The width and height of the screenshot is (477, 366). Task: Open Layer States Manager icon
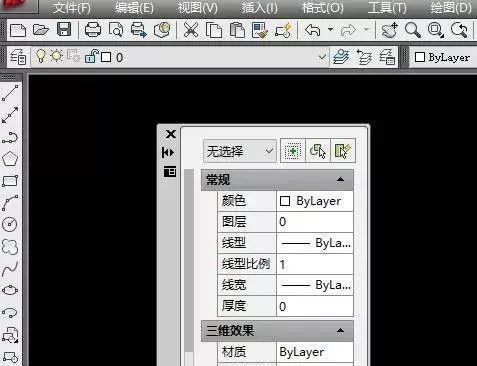387,57
